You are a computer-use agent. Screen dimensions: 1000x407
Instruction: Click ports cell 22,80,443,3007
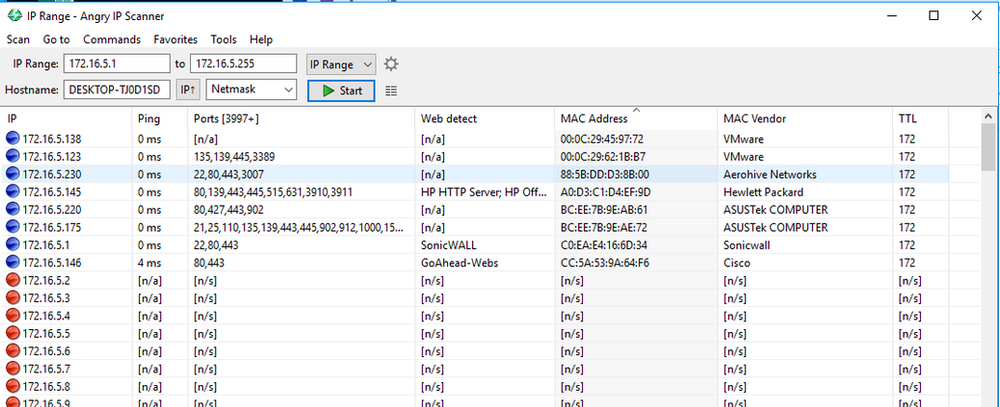coord(229,174)
